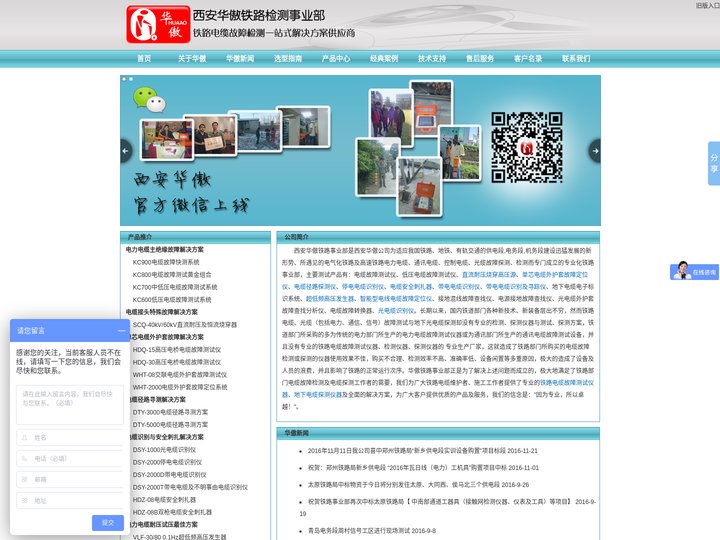Open DSY-2000D带电电缆识别仪 link
Screen dimensions: 720x540
pos(169,475)
